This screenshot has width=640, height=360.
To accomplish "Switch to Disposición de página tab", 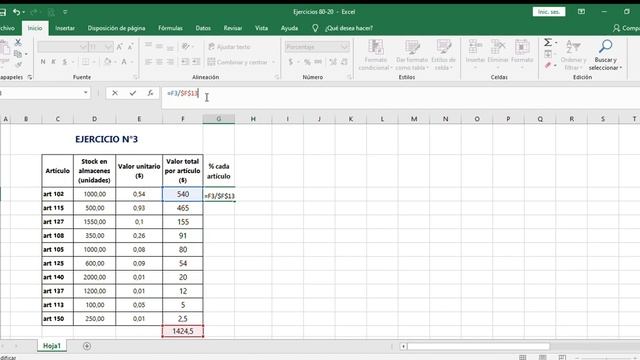I will coord(116,28).
